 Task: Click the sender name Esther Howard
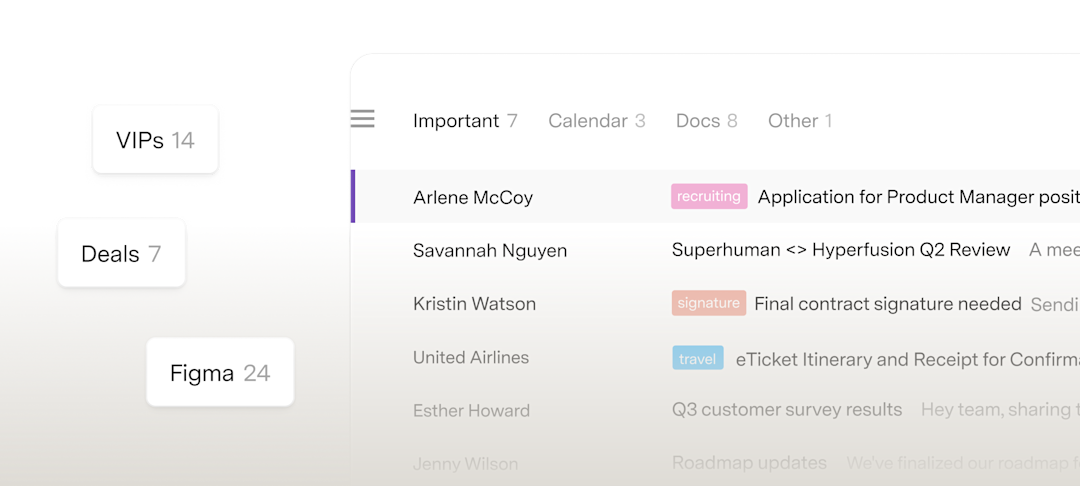click(471, 410)
